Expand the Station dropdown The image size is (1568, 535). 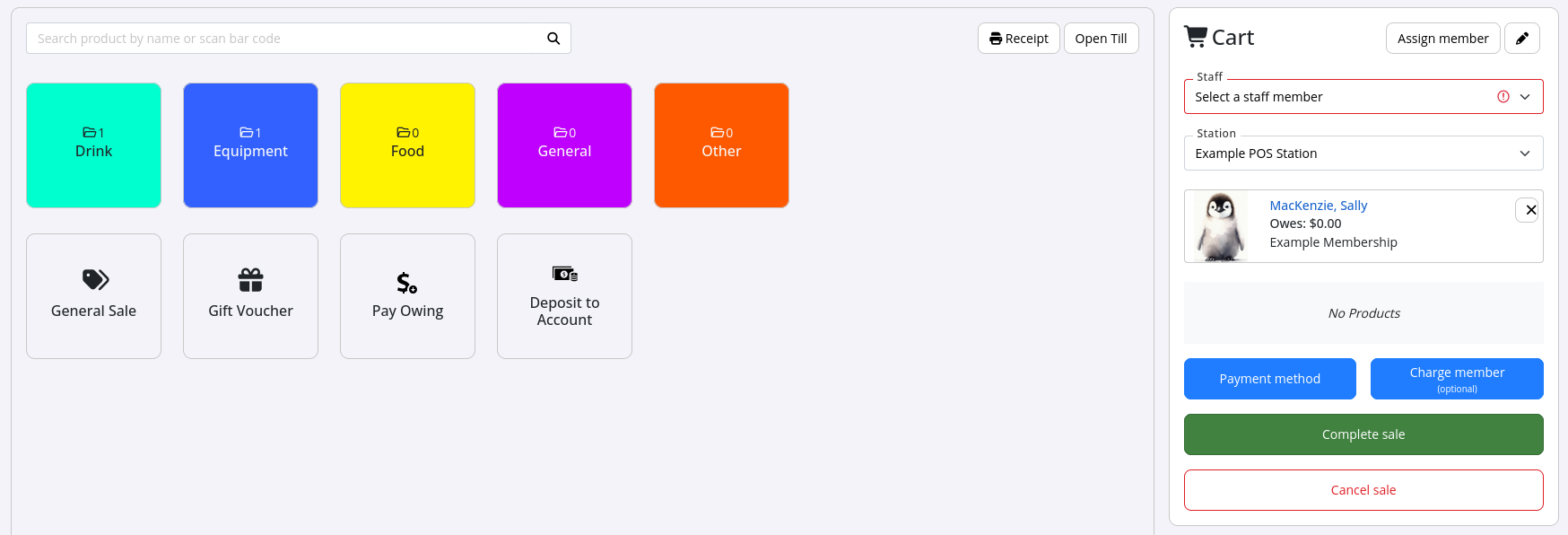(x=1363, y=153)
